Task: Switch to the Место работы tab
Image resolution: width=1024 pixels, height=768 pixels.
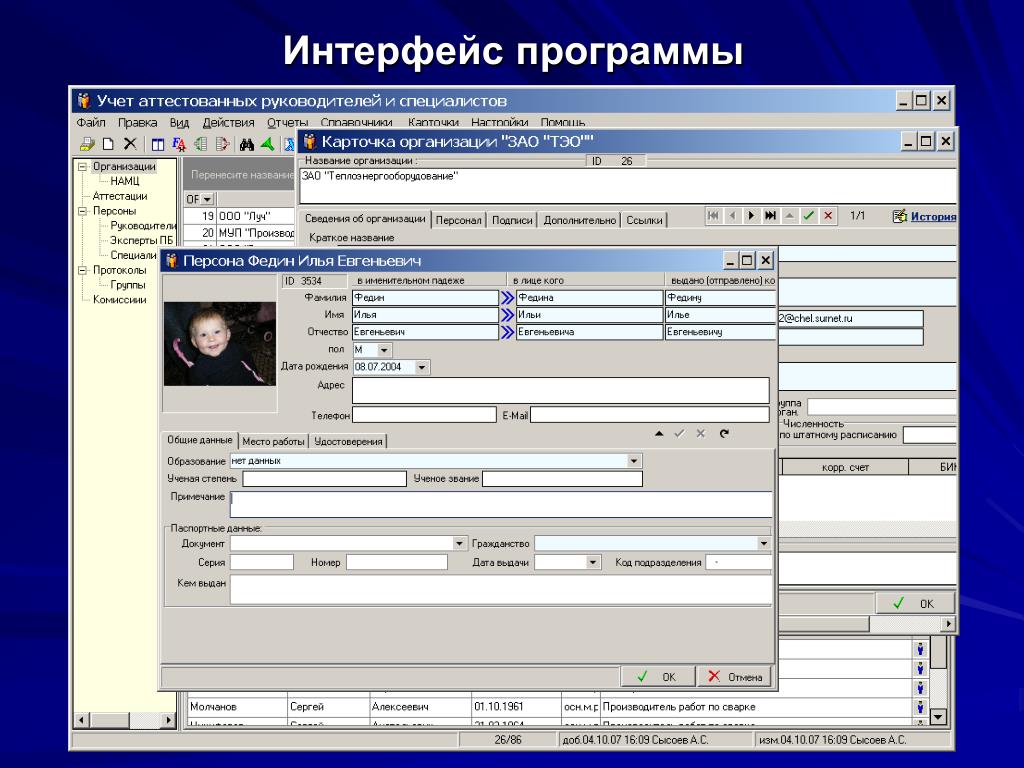Action: [273, 441]
